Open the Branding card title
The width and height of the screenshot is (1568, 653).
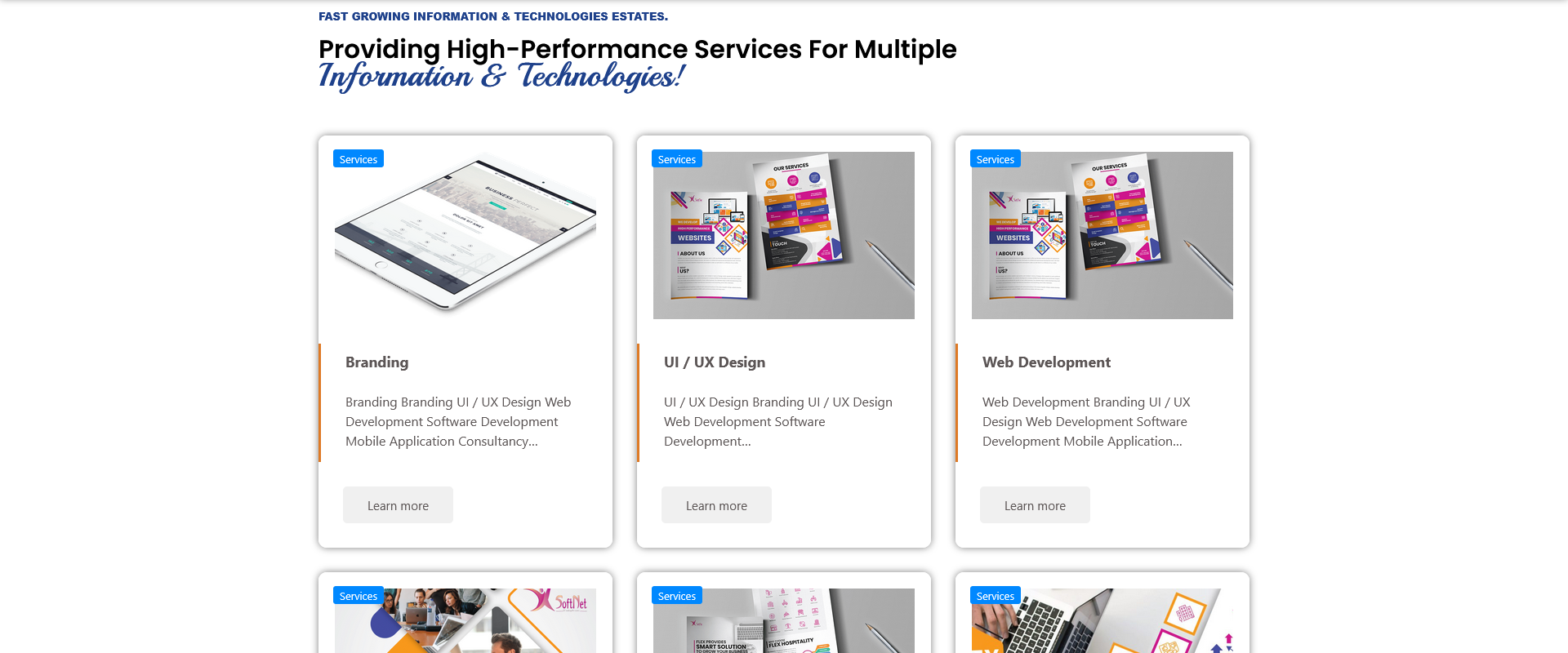(376, 362)
